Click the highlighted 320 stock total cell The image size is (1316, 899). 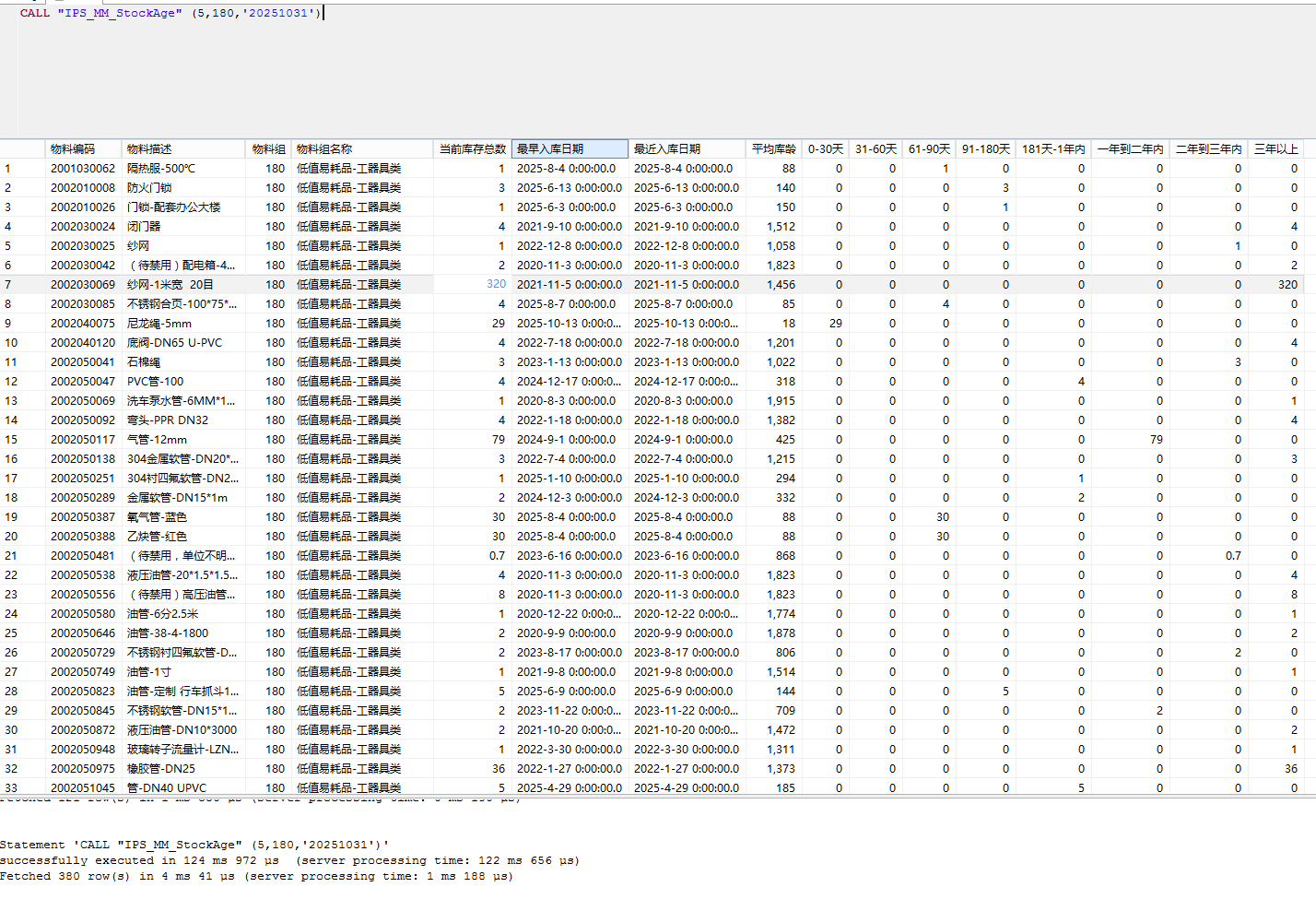pos(496,284)
